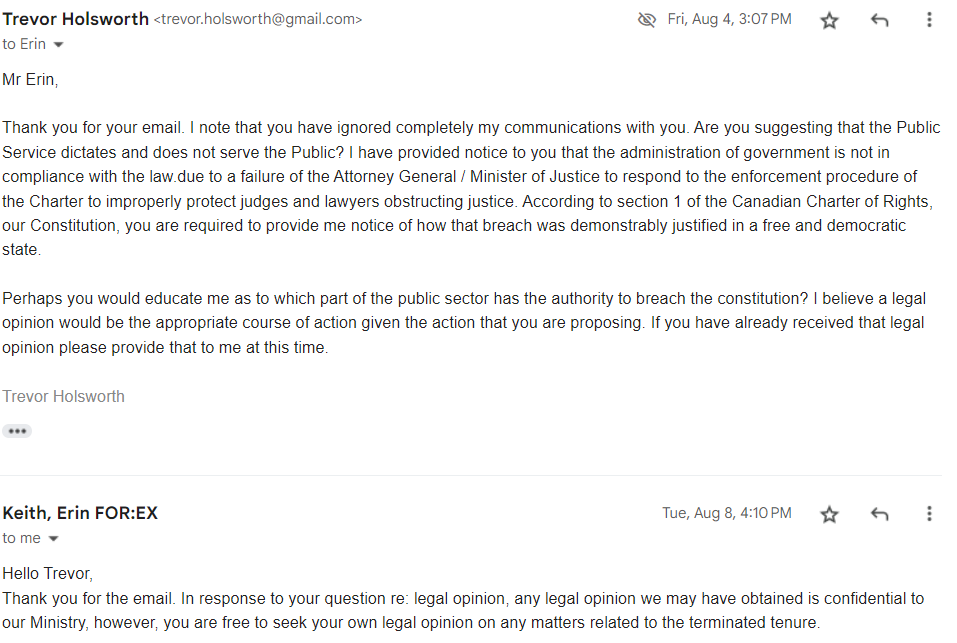Click the 'to me' recipient line text
This screenshot has width=957, height=643.
coord(21,538)
